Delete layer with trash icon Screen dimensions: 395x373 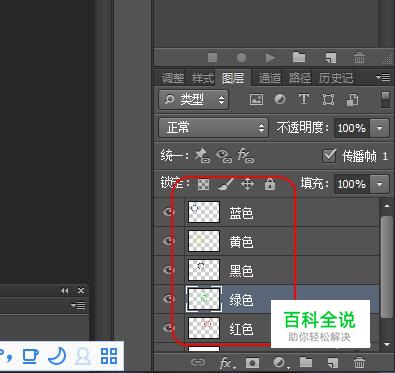[x=359, y=362]
